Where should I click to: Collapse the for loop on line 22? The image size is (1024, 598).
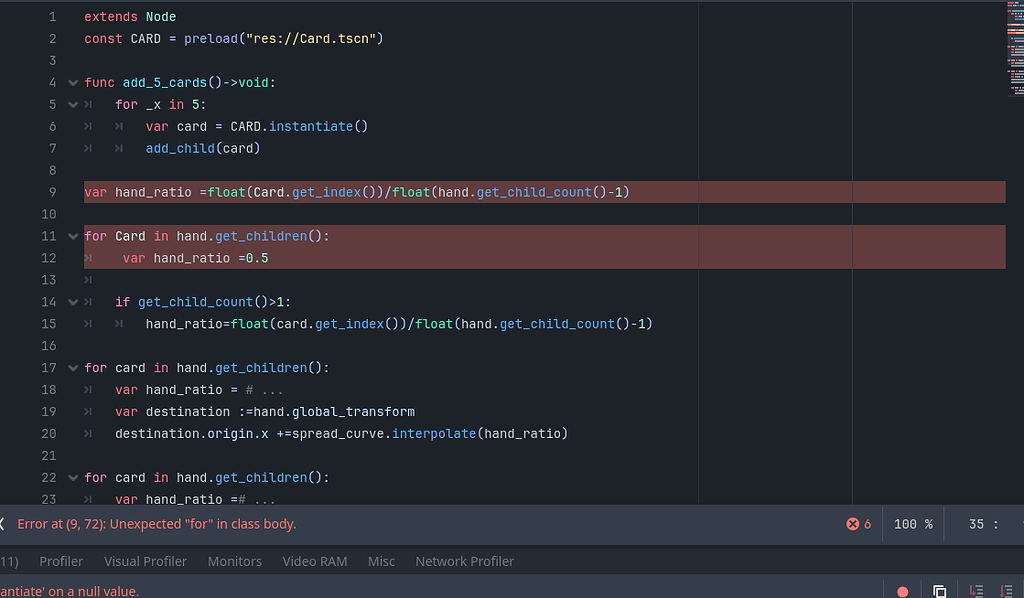pyautogui.click(x=73, y=477)
